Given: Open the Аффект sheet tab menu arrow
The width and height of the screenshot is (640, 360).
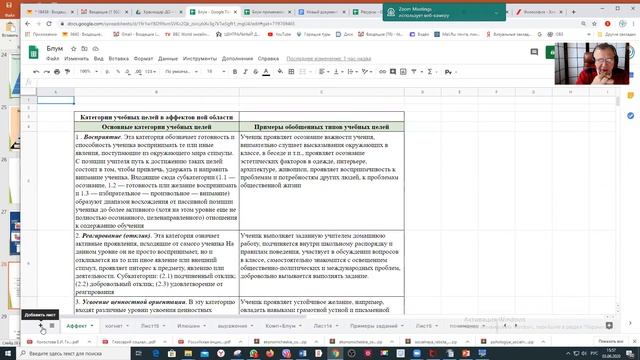Looking at the screenshot, I should (x=92, y=326).
